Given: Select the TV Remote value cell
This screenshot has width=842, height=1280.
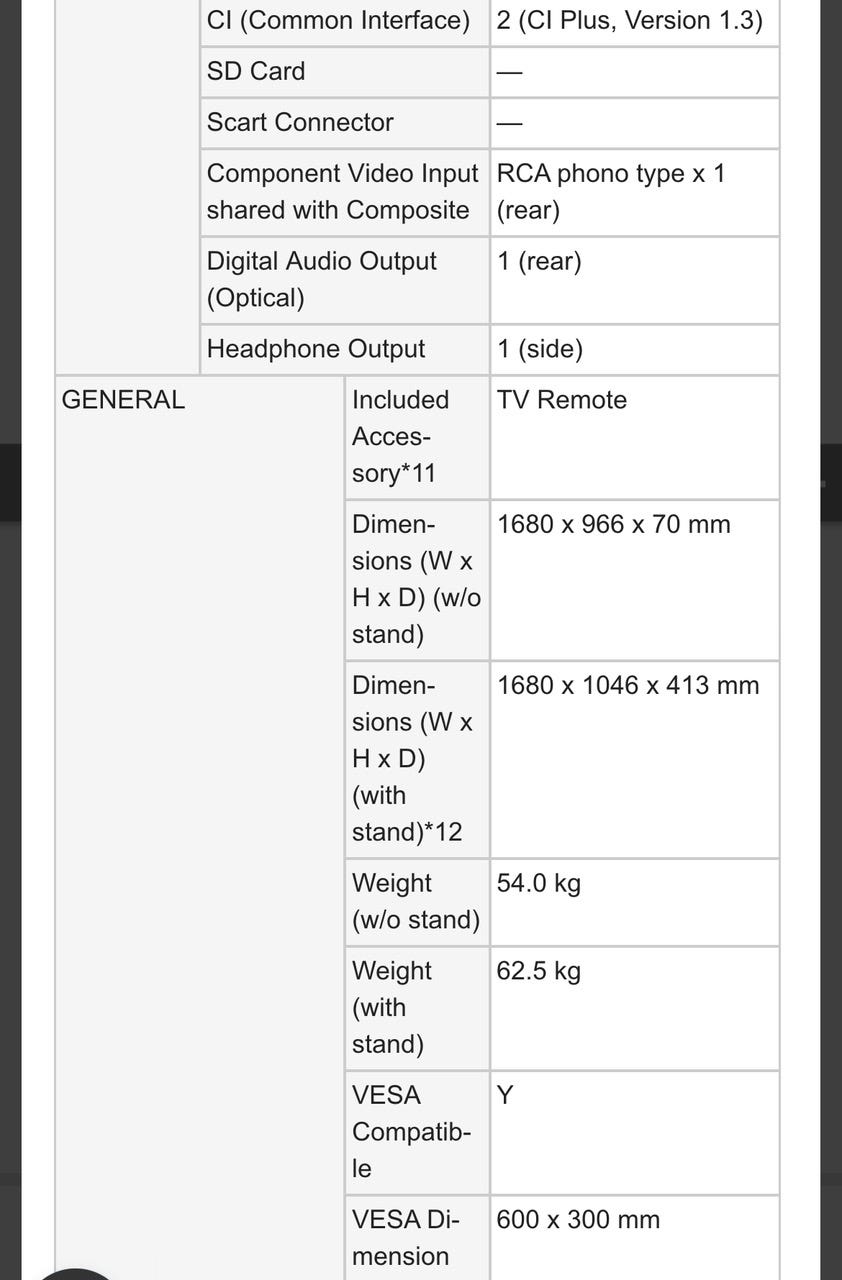Looking at the screenshot, I should [562, 400].
